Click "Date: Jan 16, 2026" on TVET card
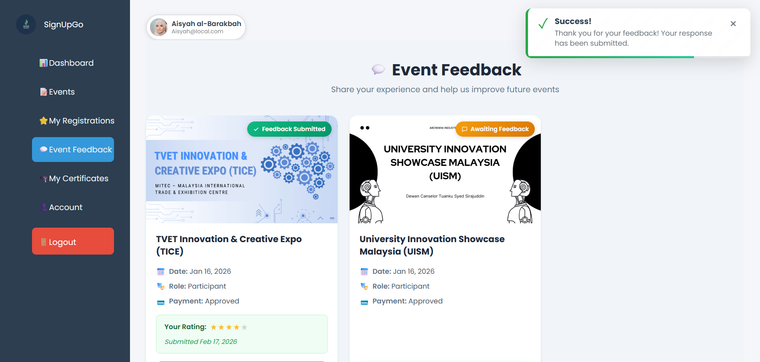760x362 pixels. click(x=200, y=271)
